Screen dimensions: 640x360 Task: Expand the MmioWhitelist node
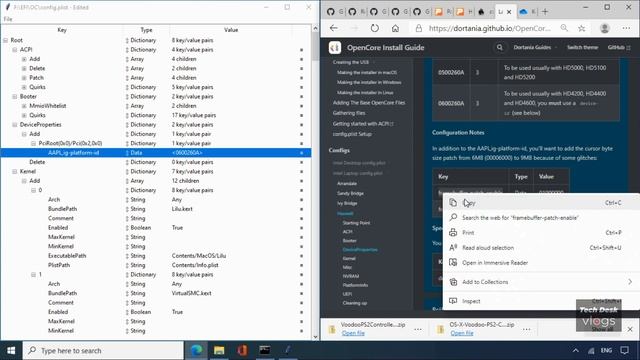(x=24, y=106)
